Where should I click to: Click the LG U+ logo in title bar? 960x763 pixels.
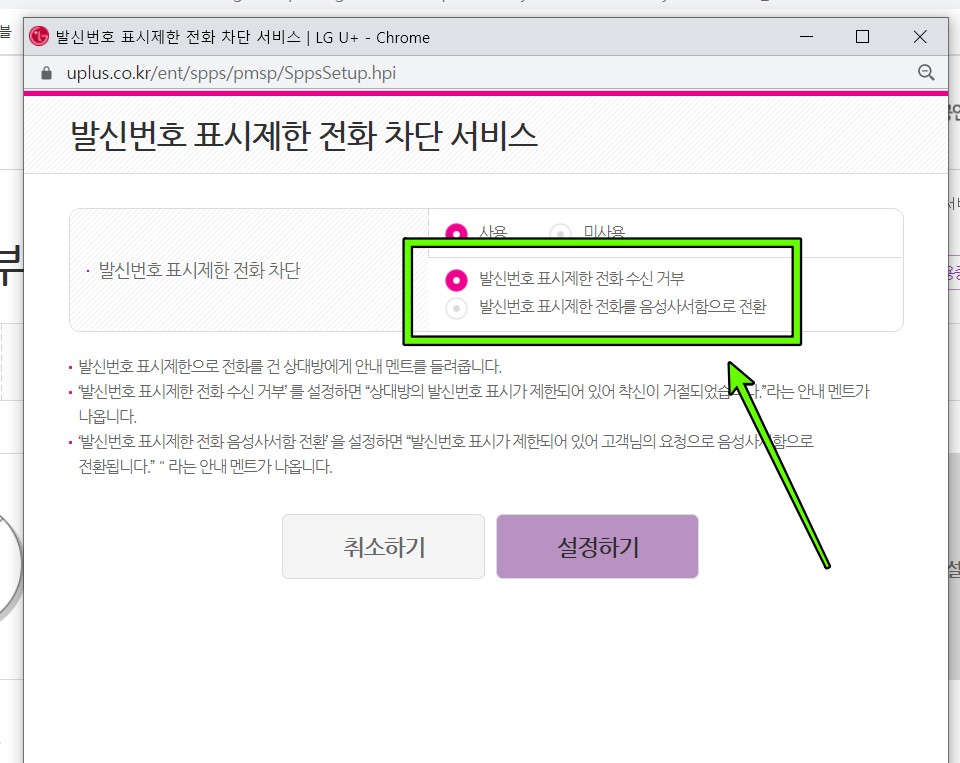coord(39,37)
